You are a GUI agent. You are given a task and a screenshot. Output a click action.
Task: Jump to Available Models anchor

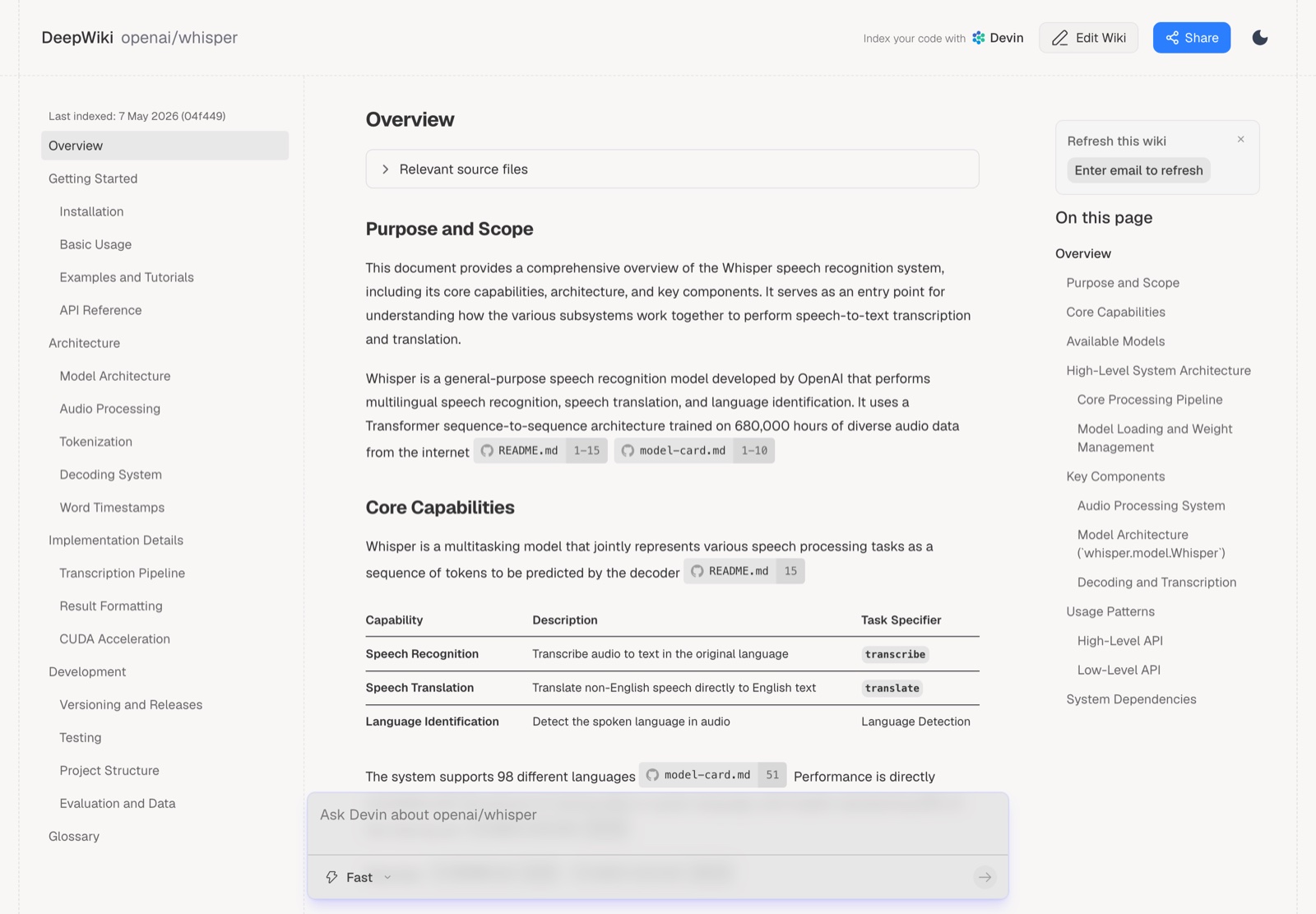pyautogui.click(x=1115, y=341)
